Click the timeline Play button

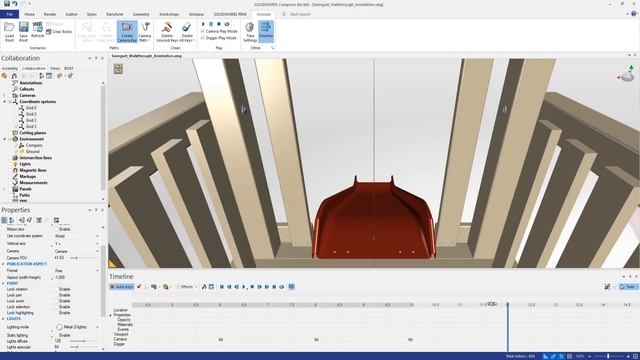244,287
